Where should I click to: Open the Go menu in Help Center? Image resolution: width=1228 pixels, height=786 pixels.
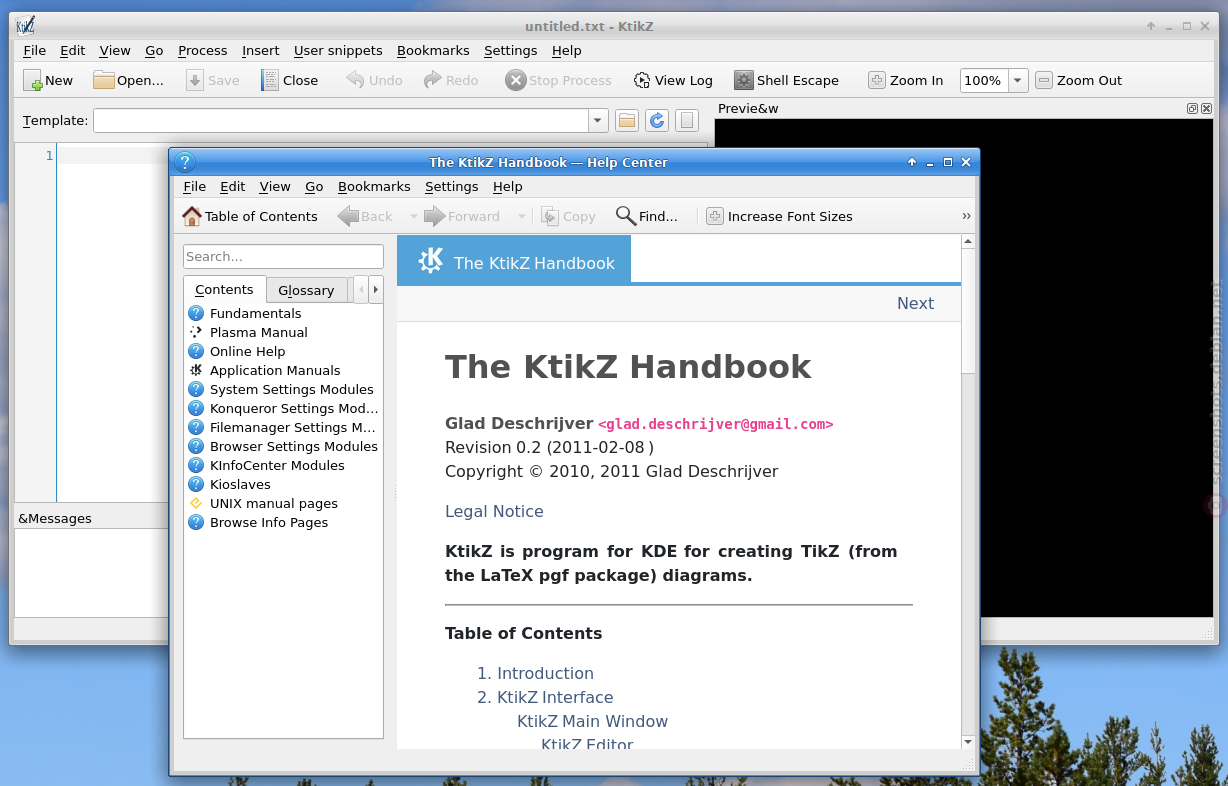(x=314, y=186)
